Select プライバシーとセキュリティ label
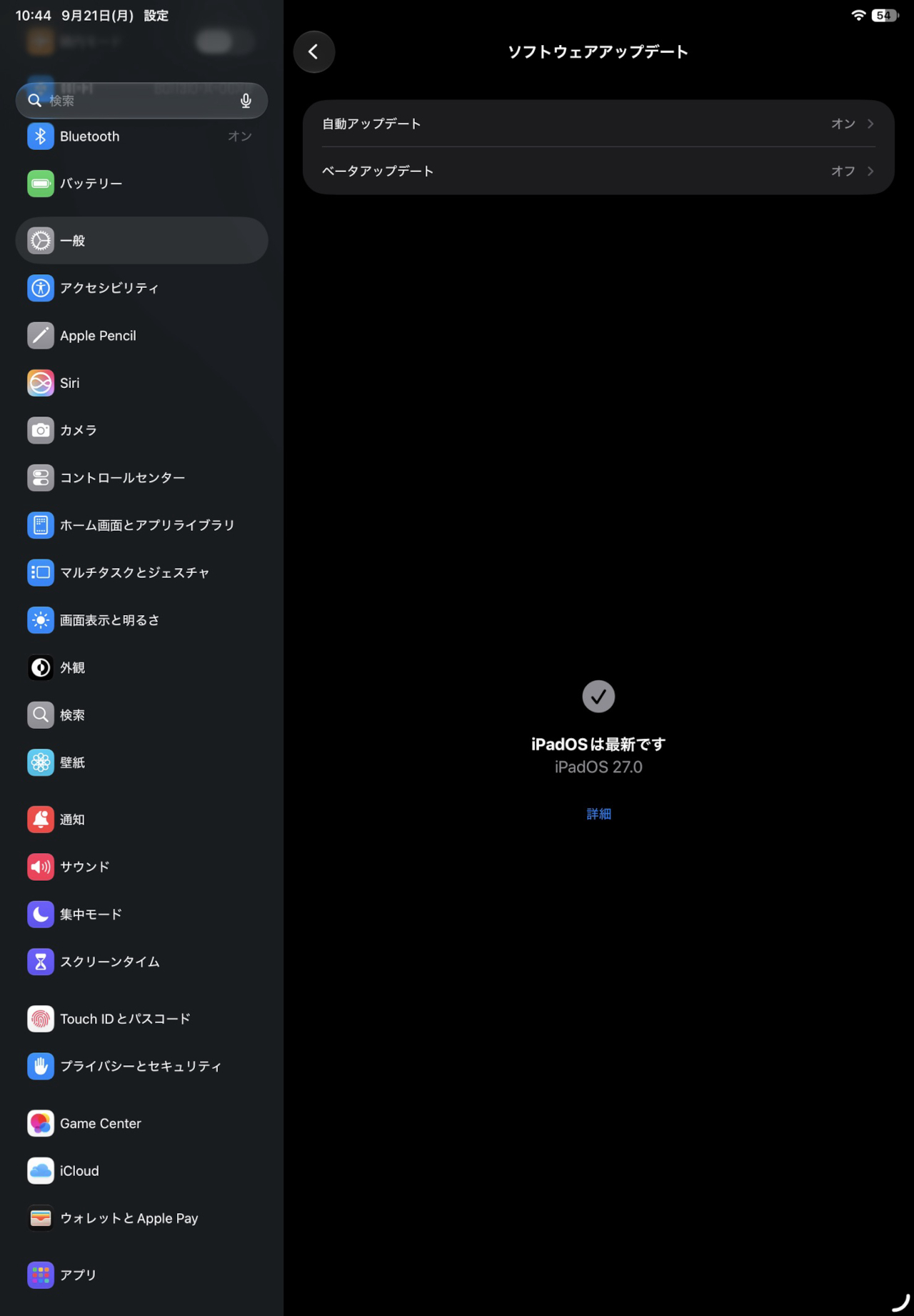This screenshot has height=1316, width=914. click(141, 1066)
